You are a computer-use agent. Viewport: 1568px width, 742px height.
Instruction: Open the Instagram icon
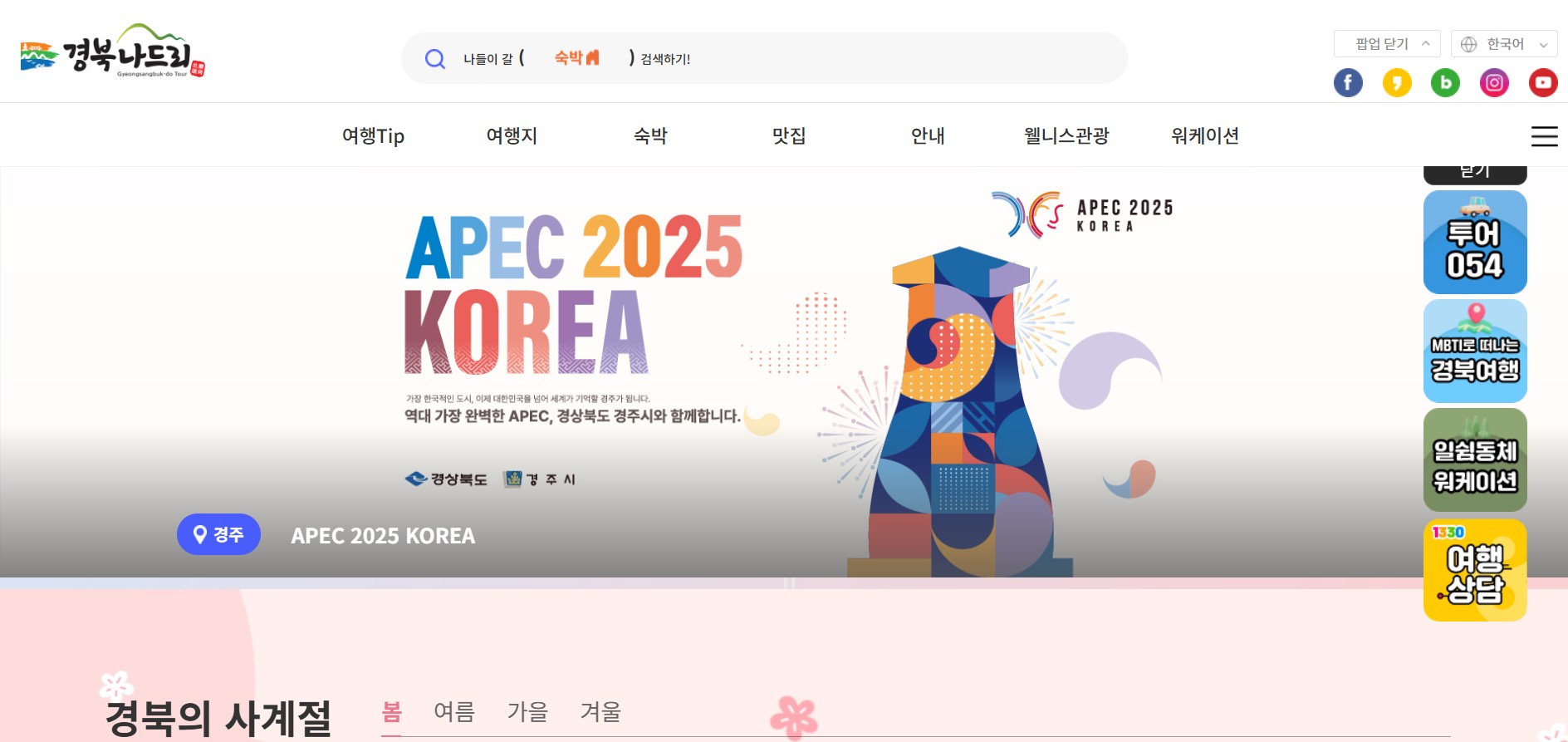(1494, 82)
